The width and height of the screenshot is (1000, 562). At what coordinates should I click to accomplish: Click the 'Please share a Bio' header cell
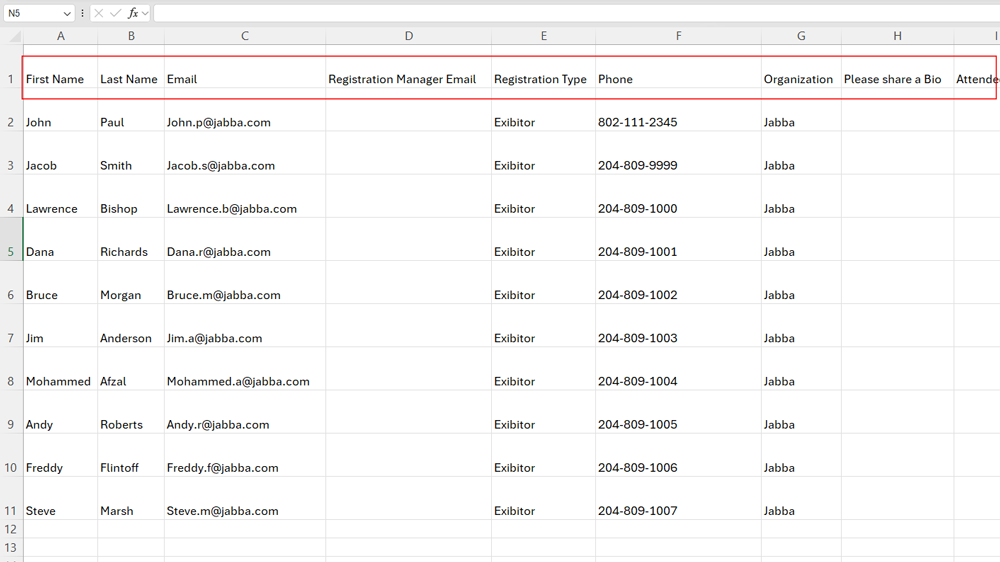[x=893, y=79]
